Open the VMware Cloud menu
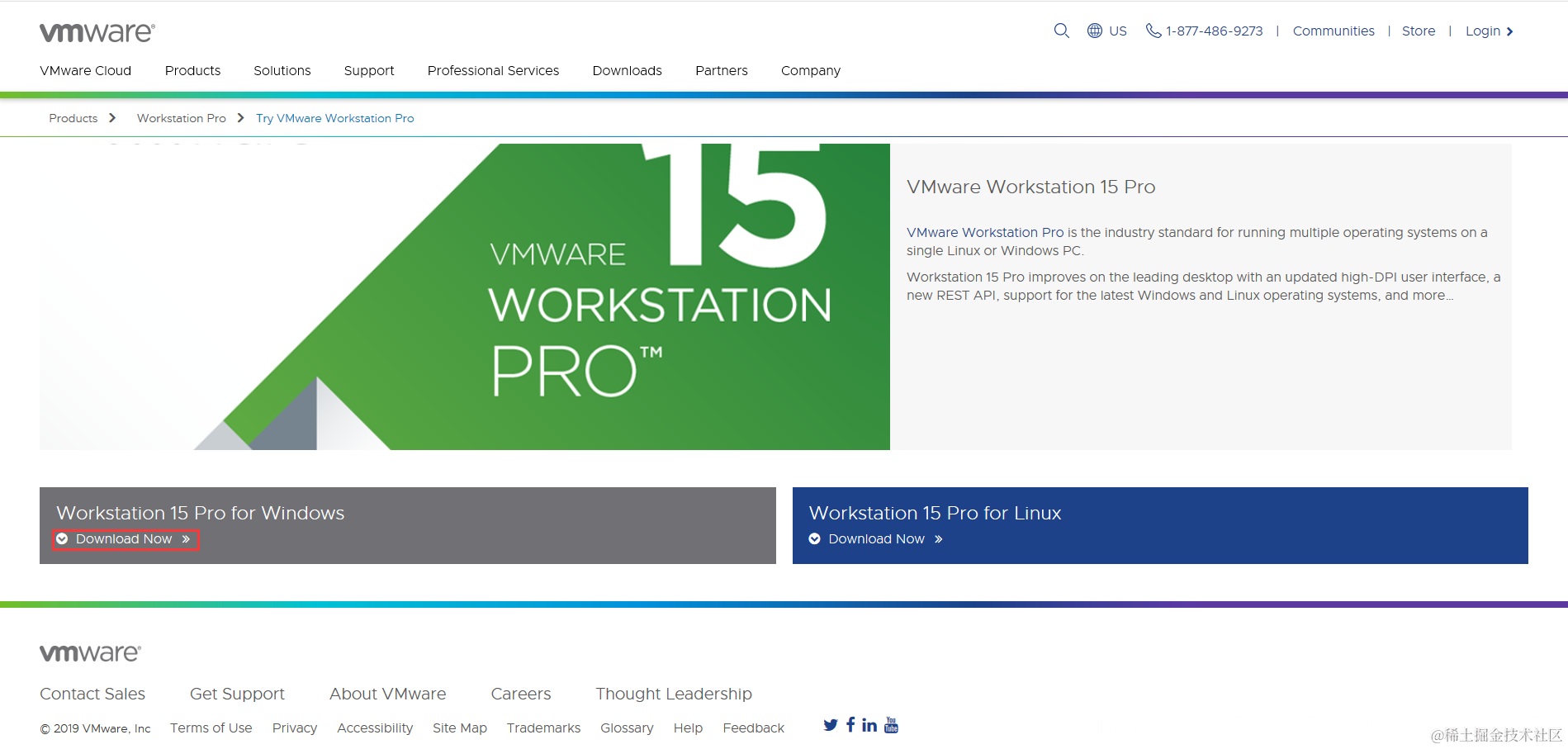This screenshot has width=1568, height=749. 85,70
